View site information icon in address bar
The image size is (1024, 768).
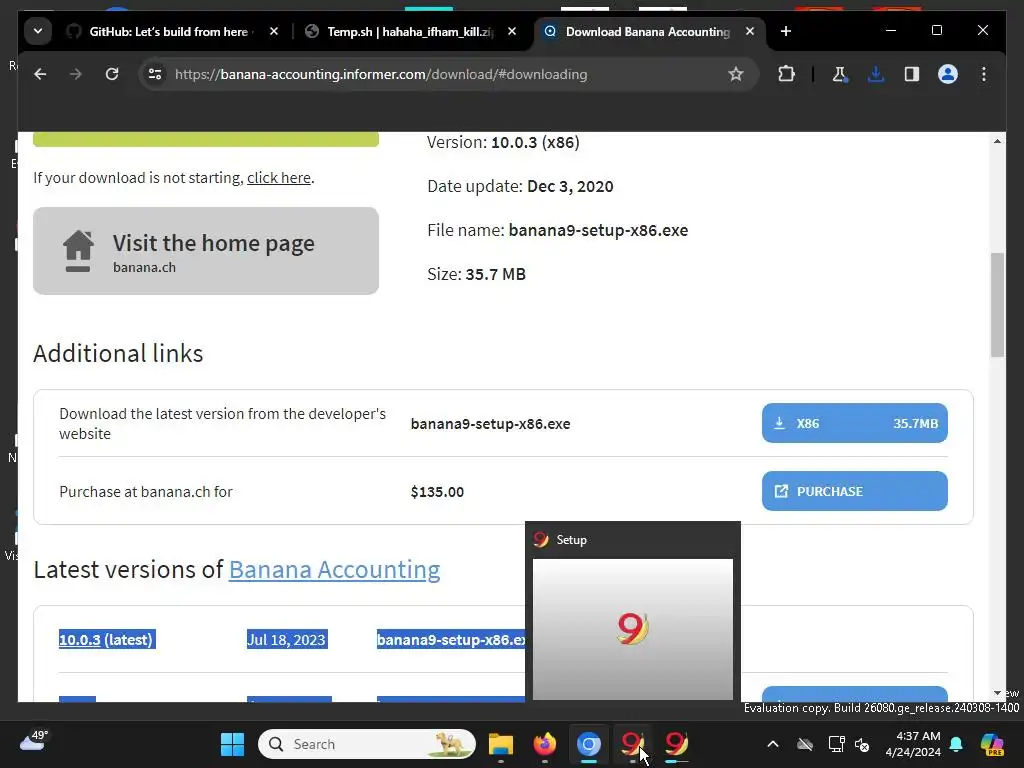pyautogui.click(x=155, y=74)
